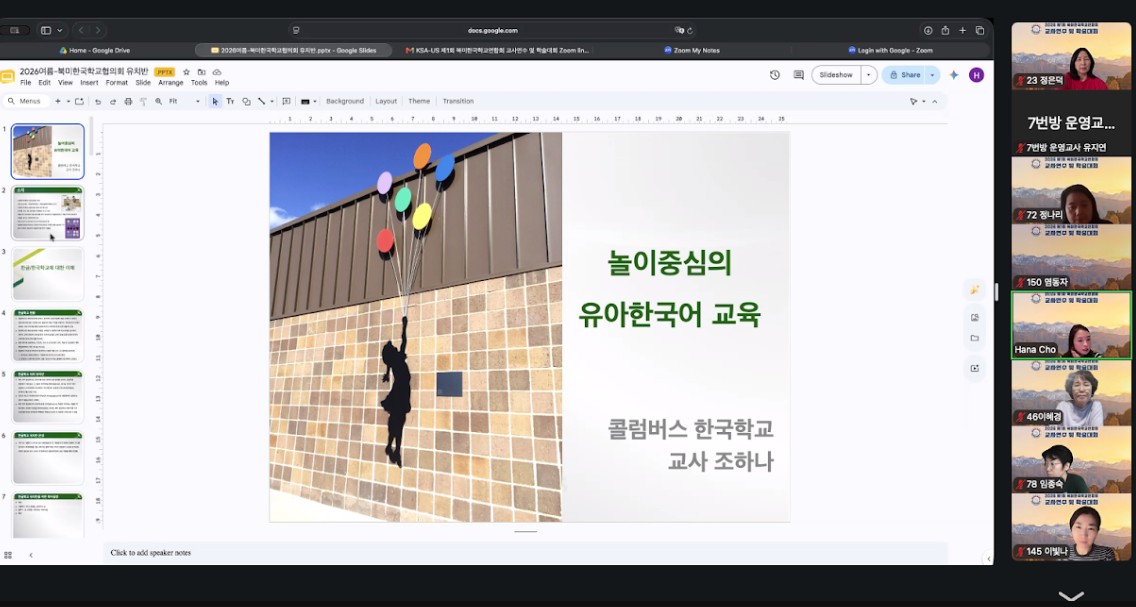Open the Tools menu
Image resolution: width=1136 pixels, height=607 pixels.
pos(199,83)
